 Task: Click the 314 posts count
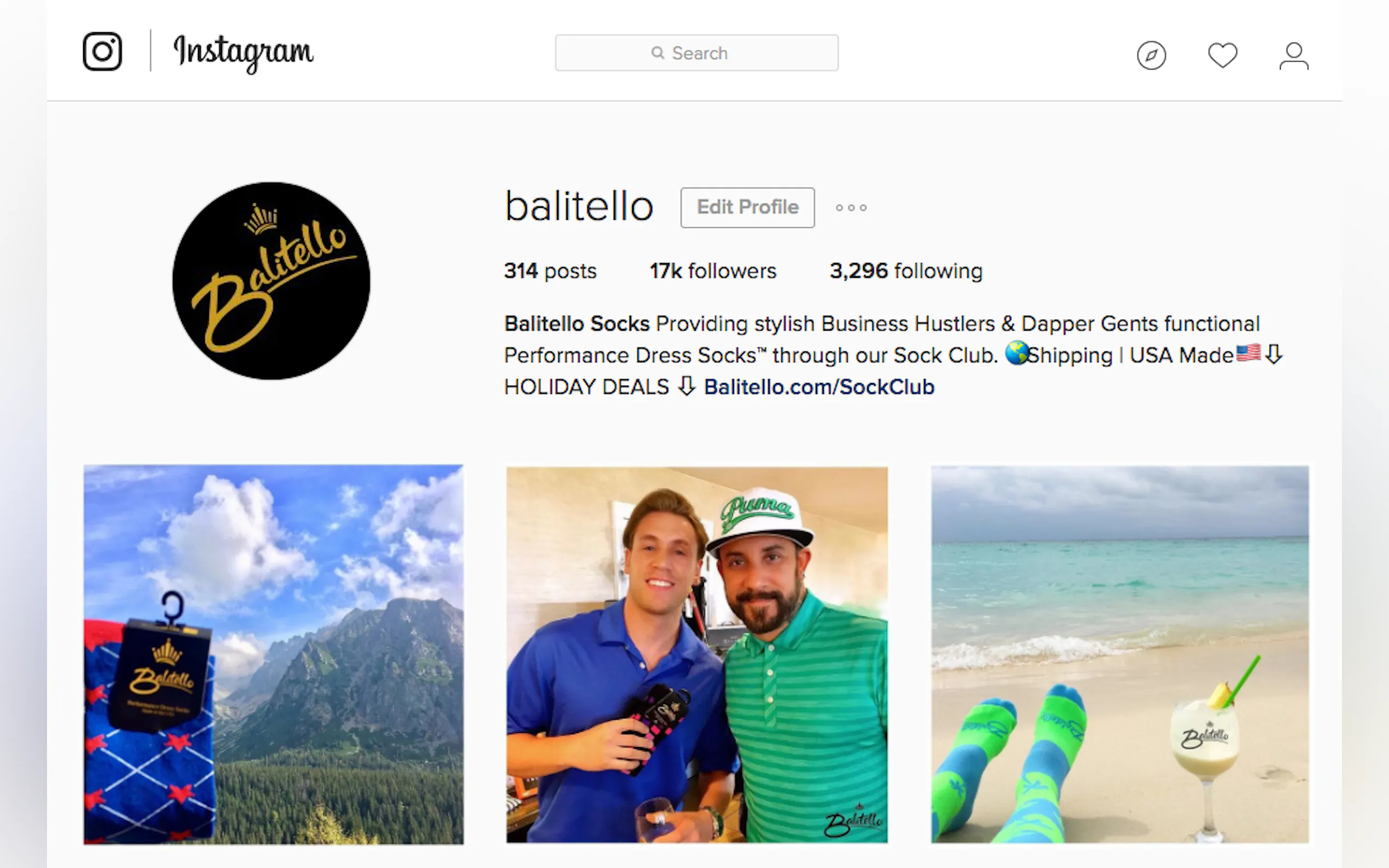point(550,271)
